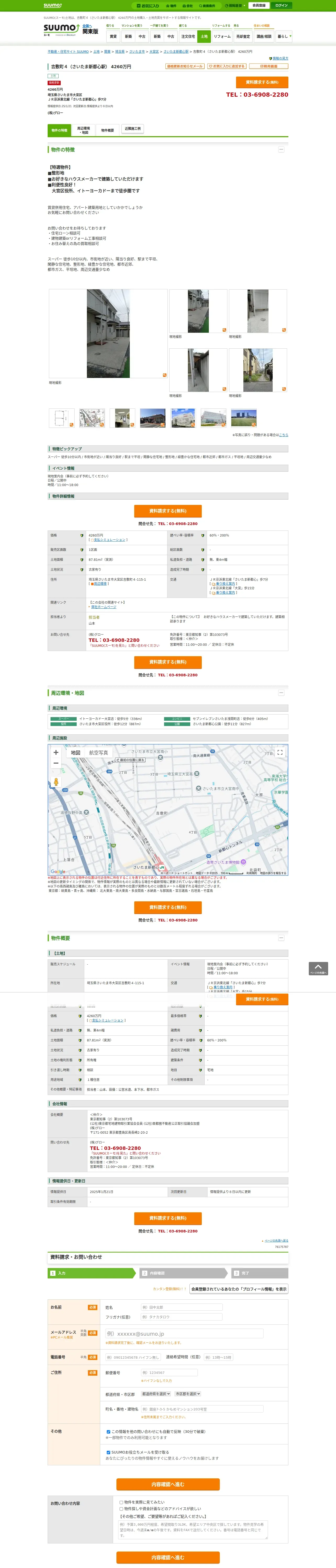Focus the 姓名 name input field

181,1307
